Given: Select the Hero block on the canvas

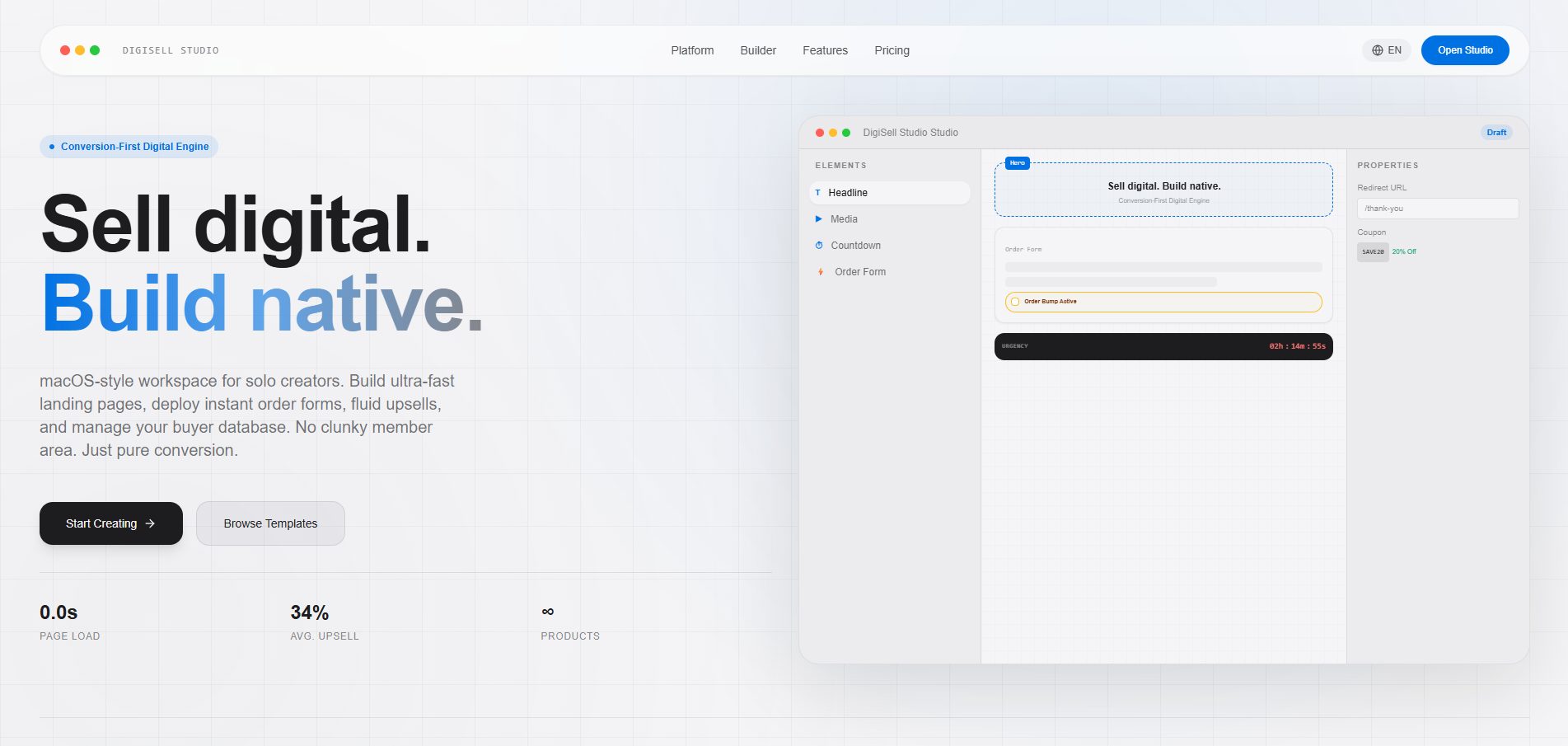Looking at the screenshot, I should click(x=1163, y=190).
